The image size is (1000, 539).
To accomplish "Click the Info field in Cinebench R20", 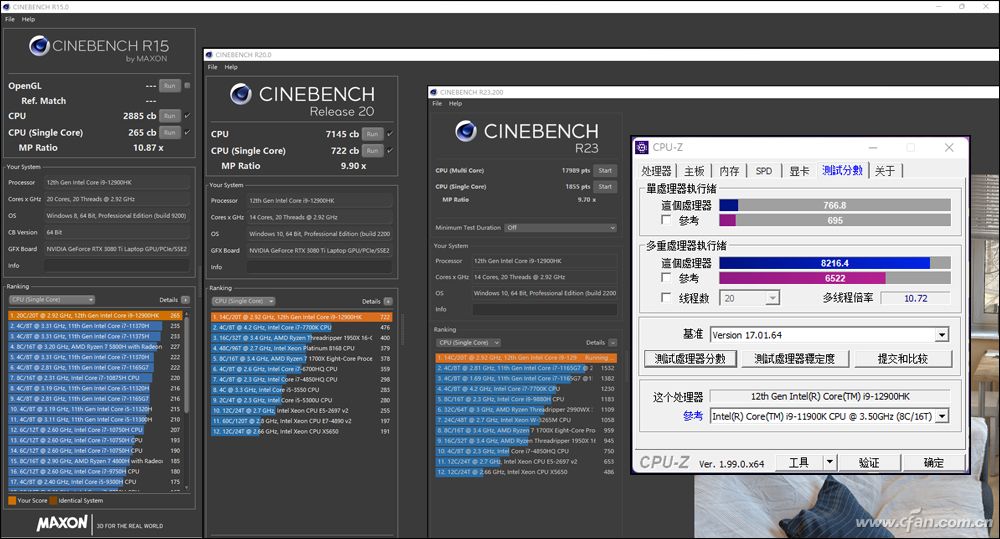I will [320, 267].
